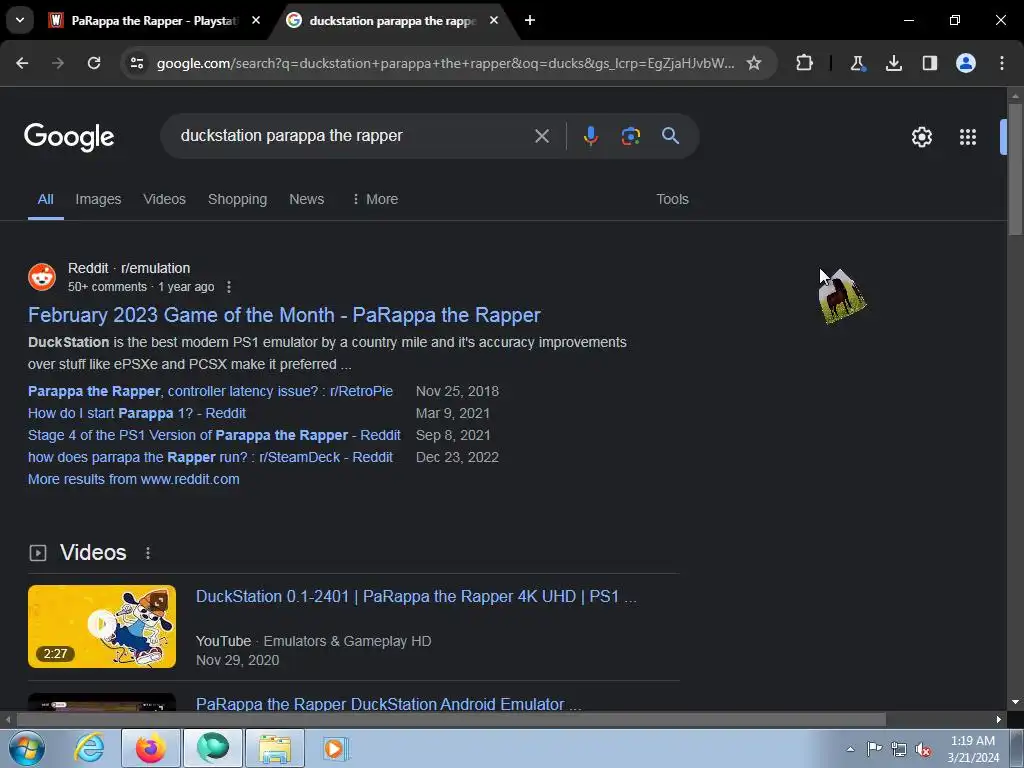
Task: Play the 2:27 PaRappa video thumbnail
Action: (102, 626)
